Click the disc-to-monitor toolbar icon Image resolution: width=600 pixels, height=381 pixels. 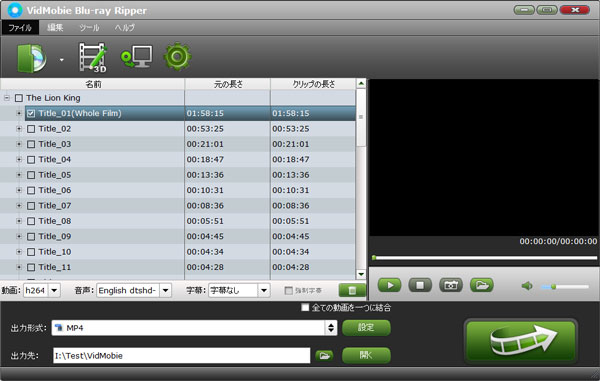tap(136, 57)
